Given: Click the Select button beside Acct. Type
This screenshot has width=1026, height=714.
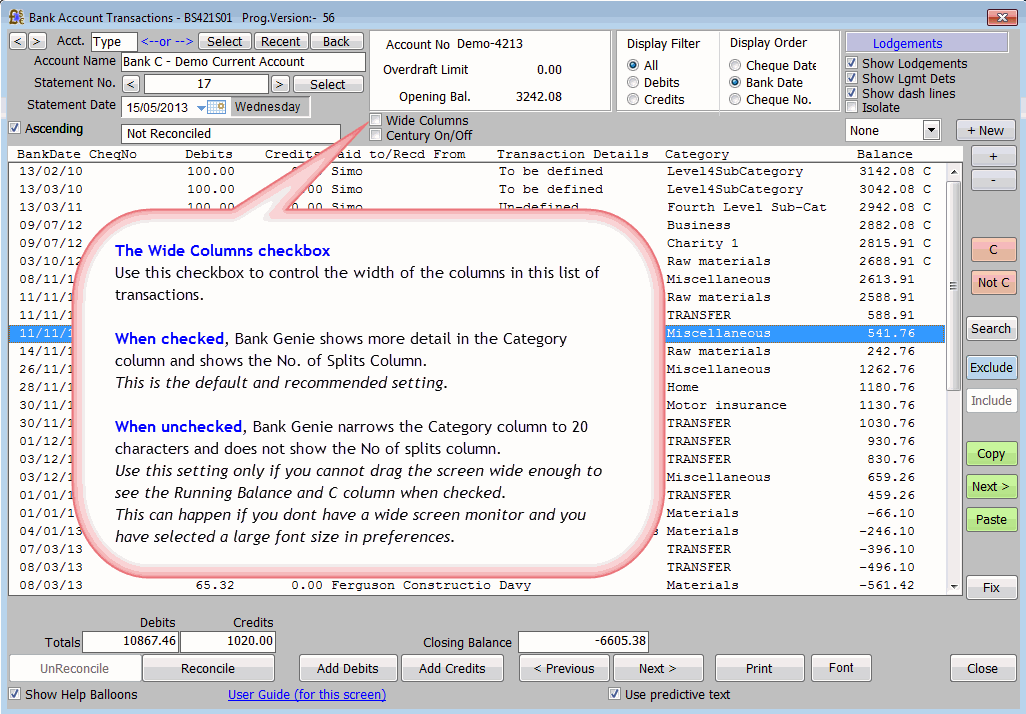Looking at the screenshot, I should click(x=225, y=41).
